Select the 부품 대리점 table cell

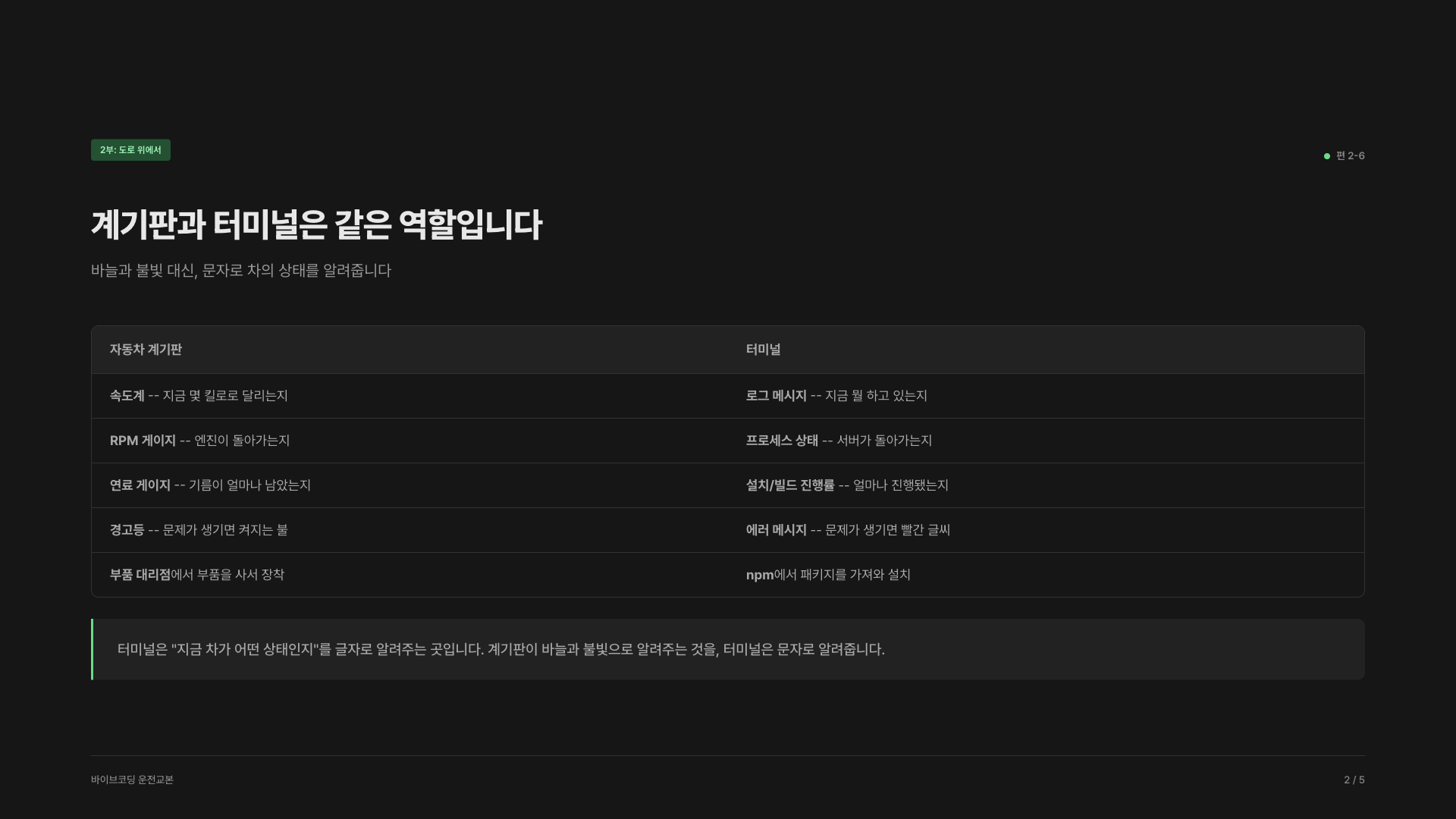(196, 575)
